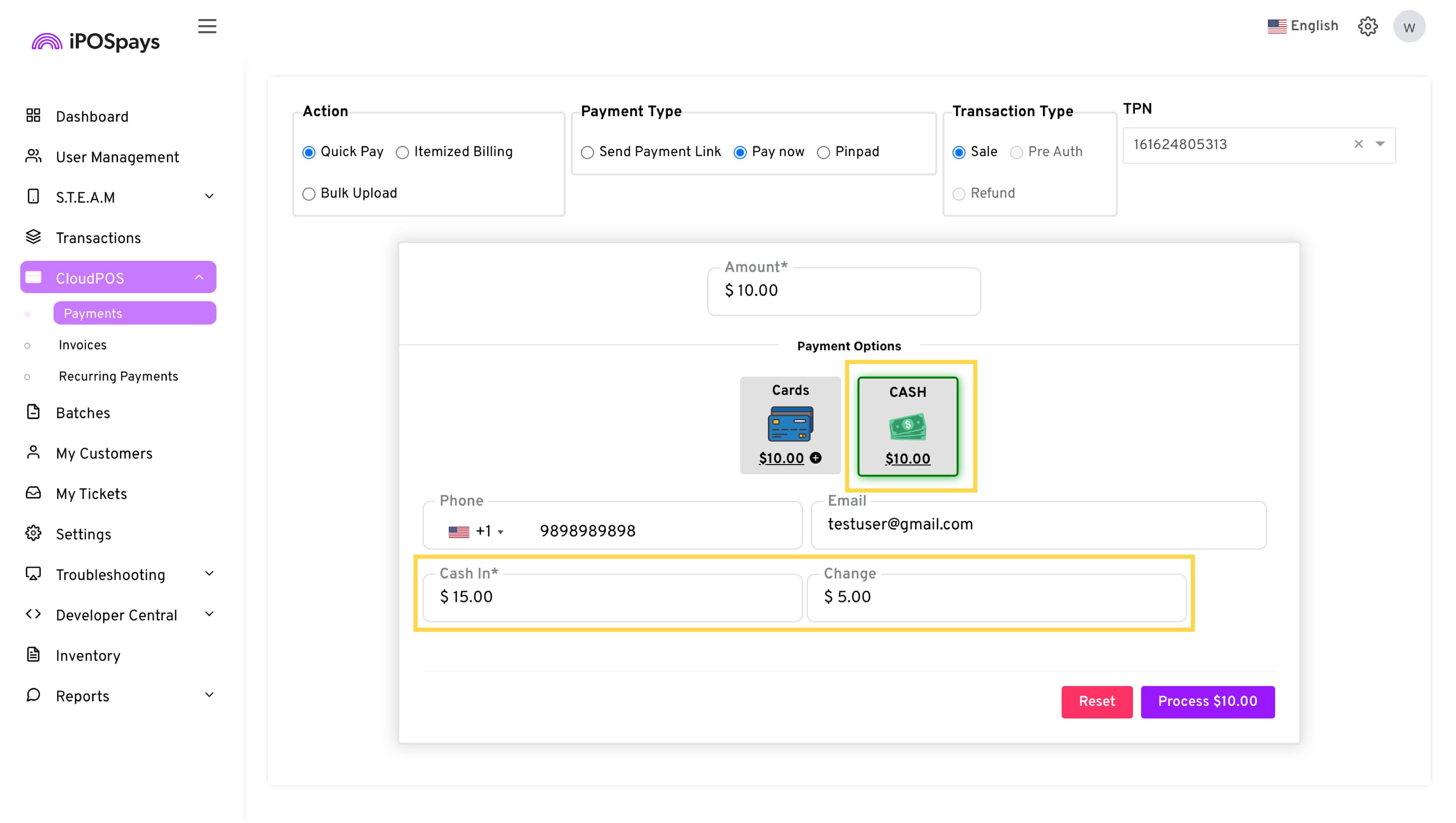
Task: Click into the Amount field
Action: (x=844, y=292)
